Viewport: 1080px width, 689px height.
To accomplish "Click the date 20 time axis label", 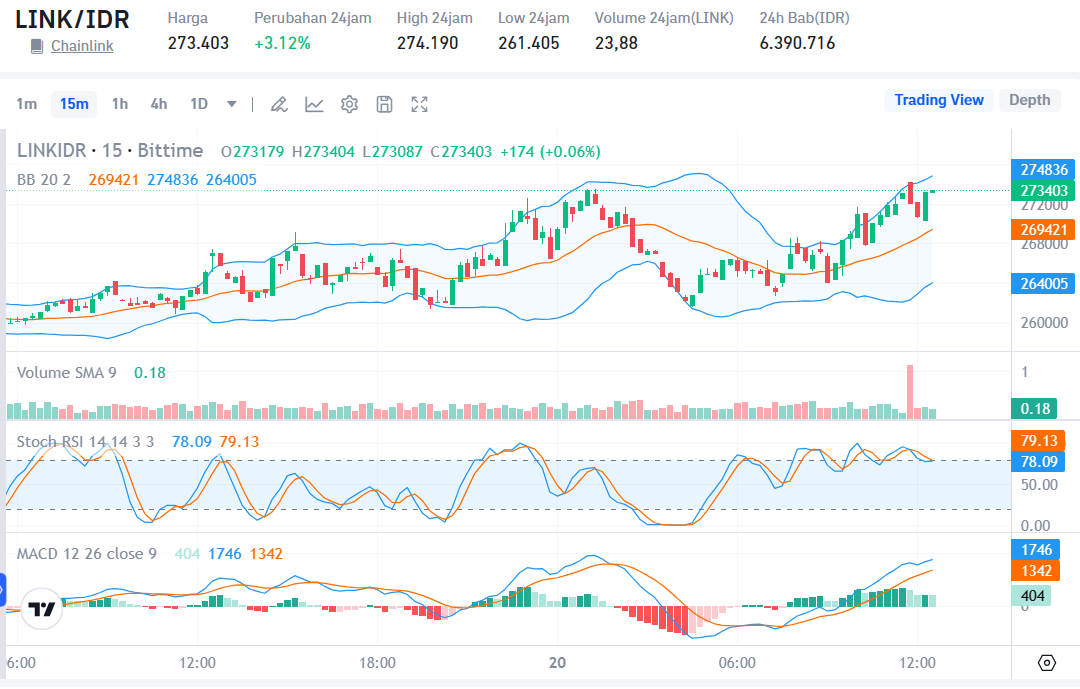I will point(557,663).
